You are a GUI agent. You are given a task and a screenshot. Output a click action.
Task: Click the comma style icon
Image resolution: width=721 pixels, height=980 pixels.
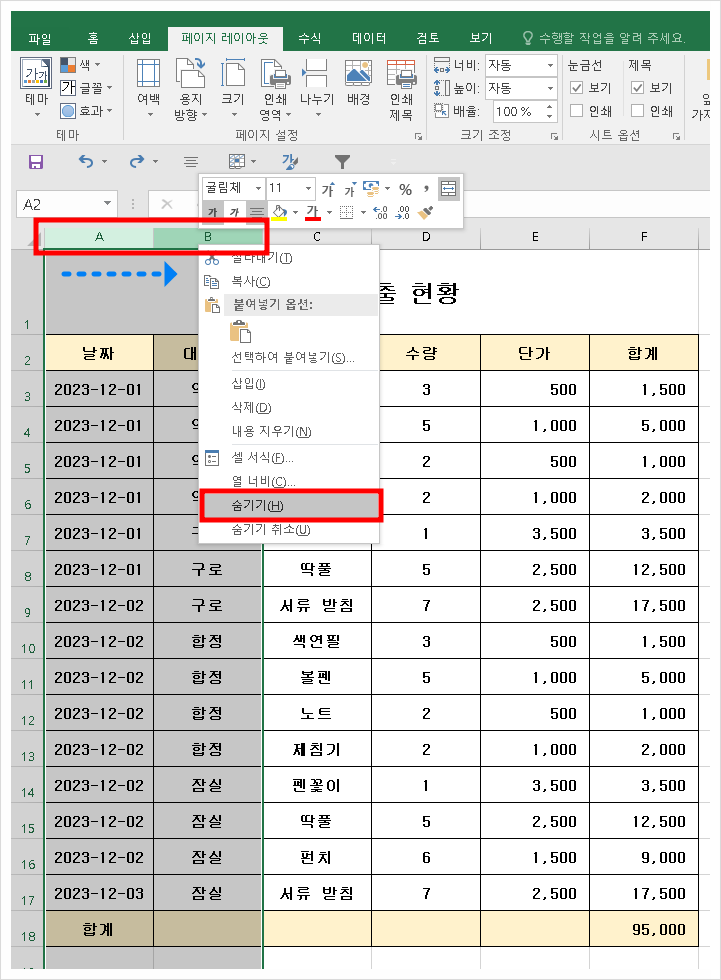(x=426, y=189)
